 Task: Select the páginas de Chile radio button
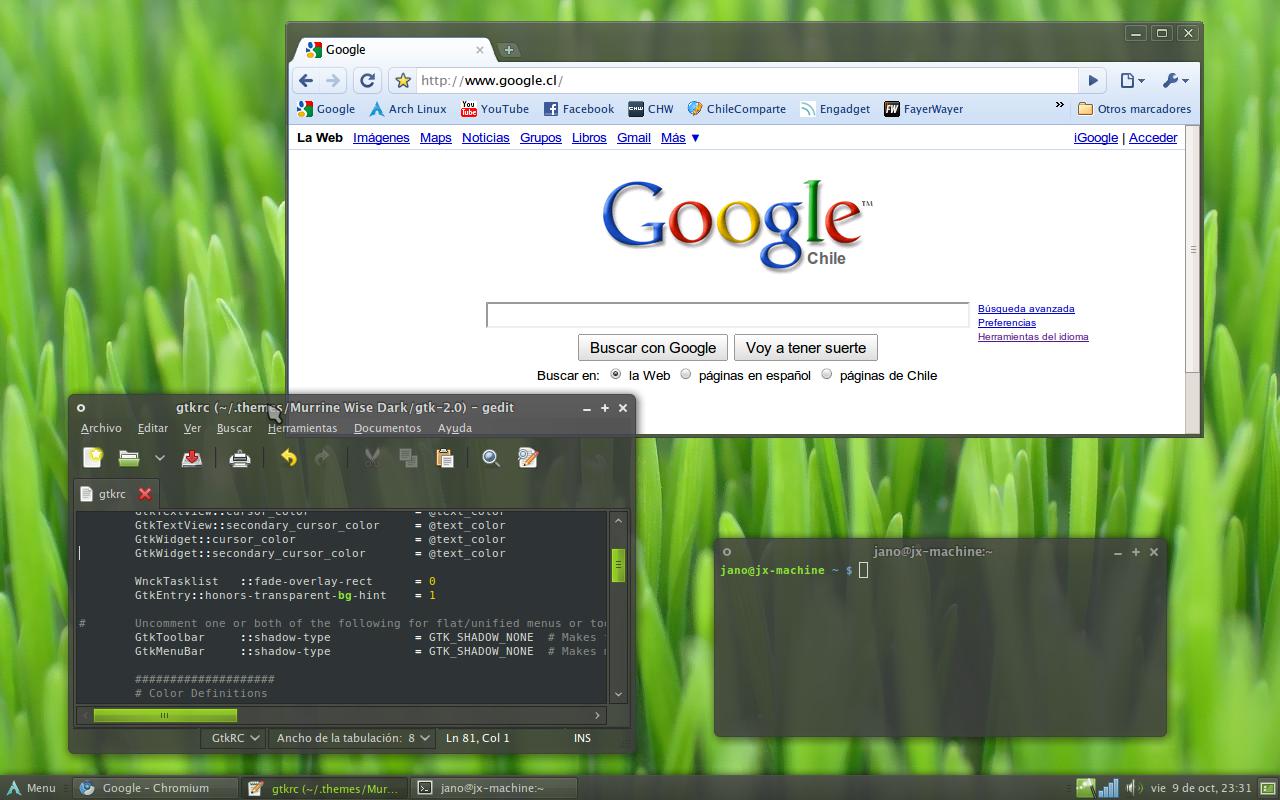point(827,374)
